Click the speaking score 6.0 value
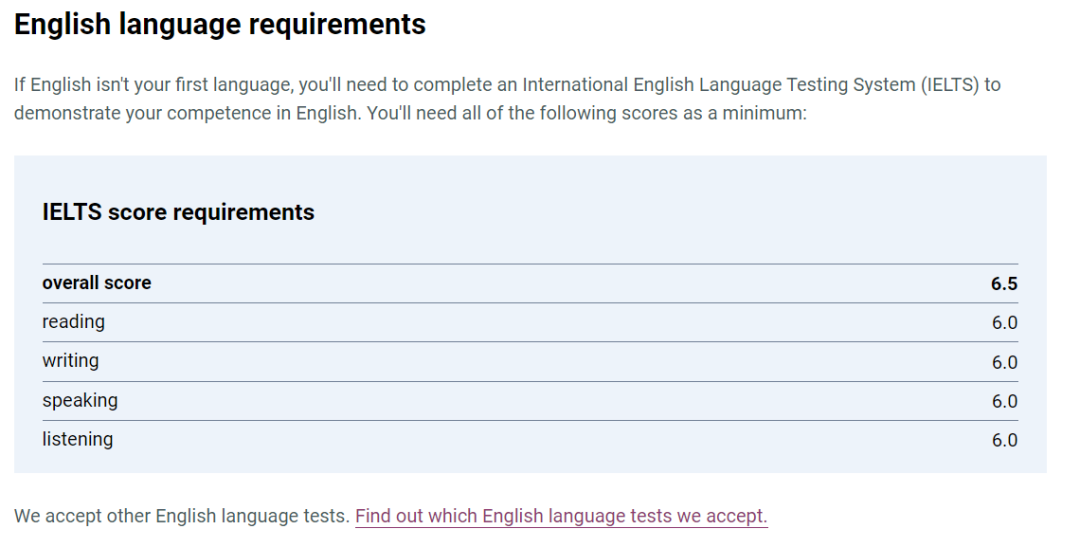 point(1004,402)
